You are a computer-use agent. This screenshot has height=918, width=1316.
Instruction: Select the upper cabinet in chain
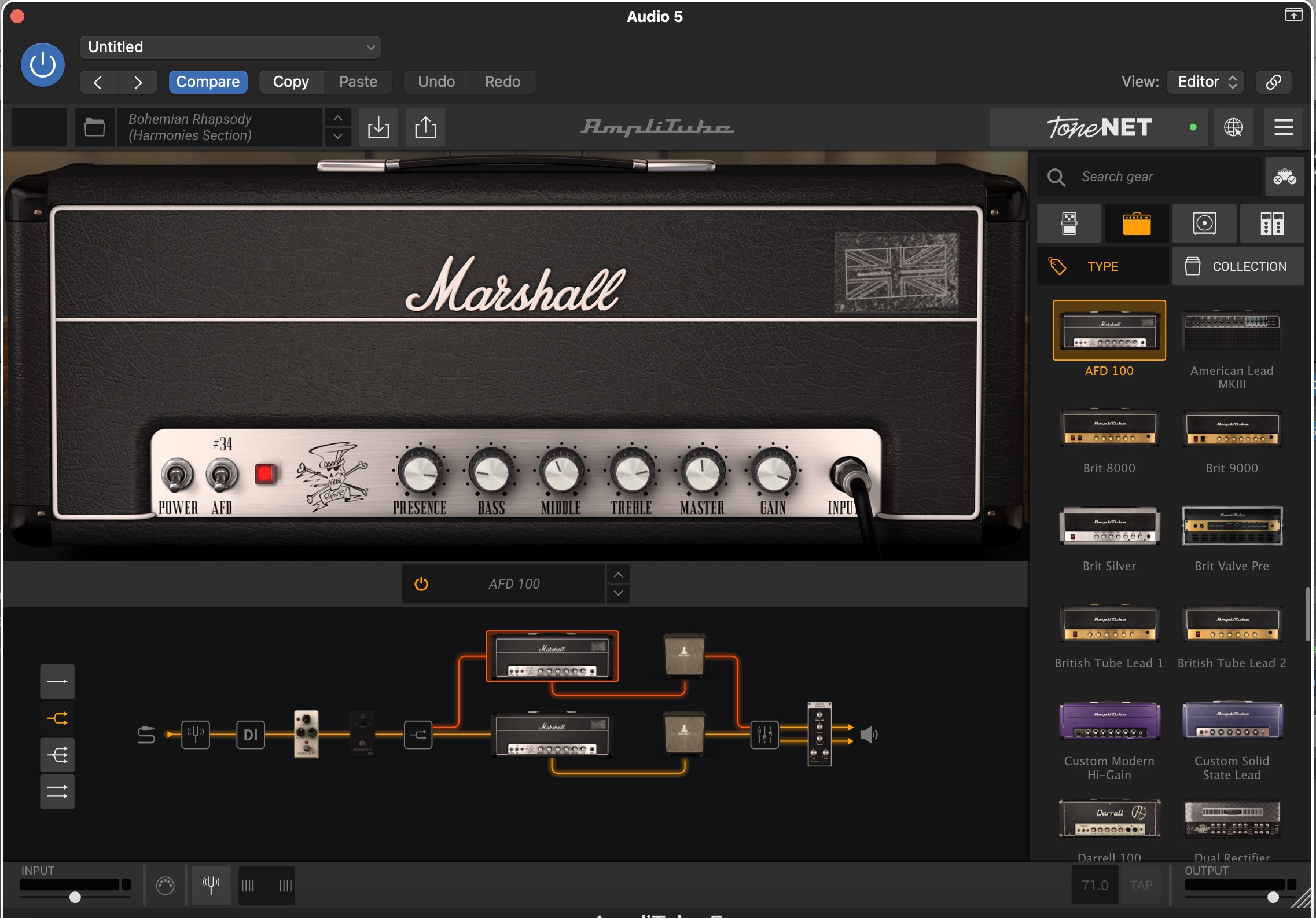pos(684,655)
